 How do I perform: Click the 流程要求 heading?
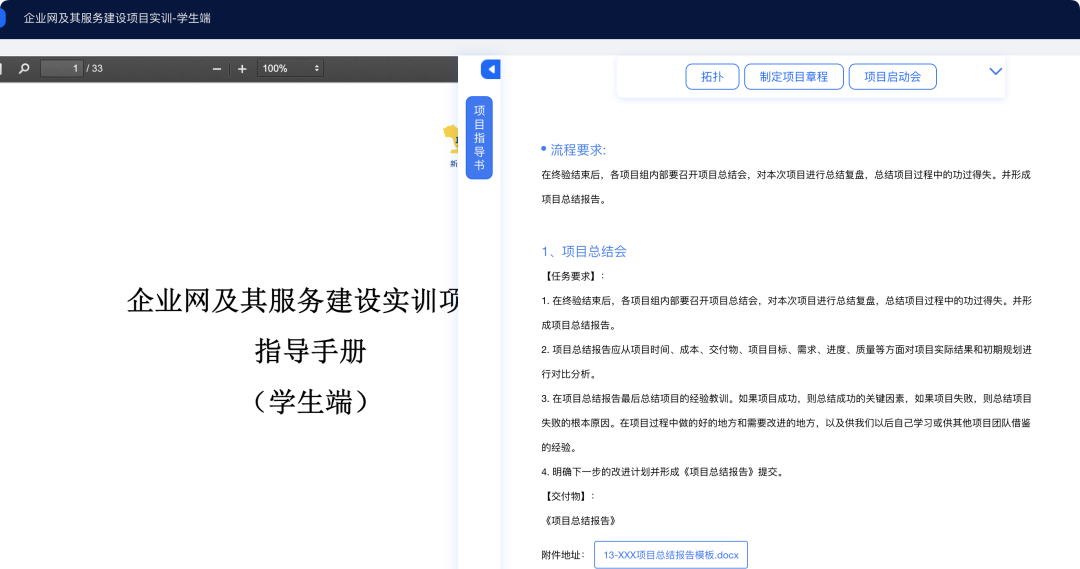click(x=578, y=149)
